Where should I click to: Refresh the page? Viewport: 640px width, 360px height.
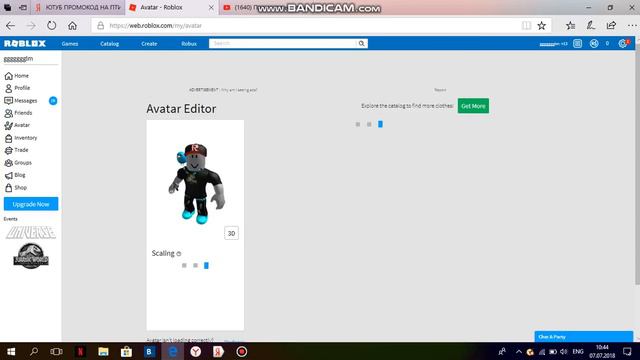point(51,26)
